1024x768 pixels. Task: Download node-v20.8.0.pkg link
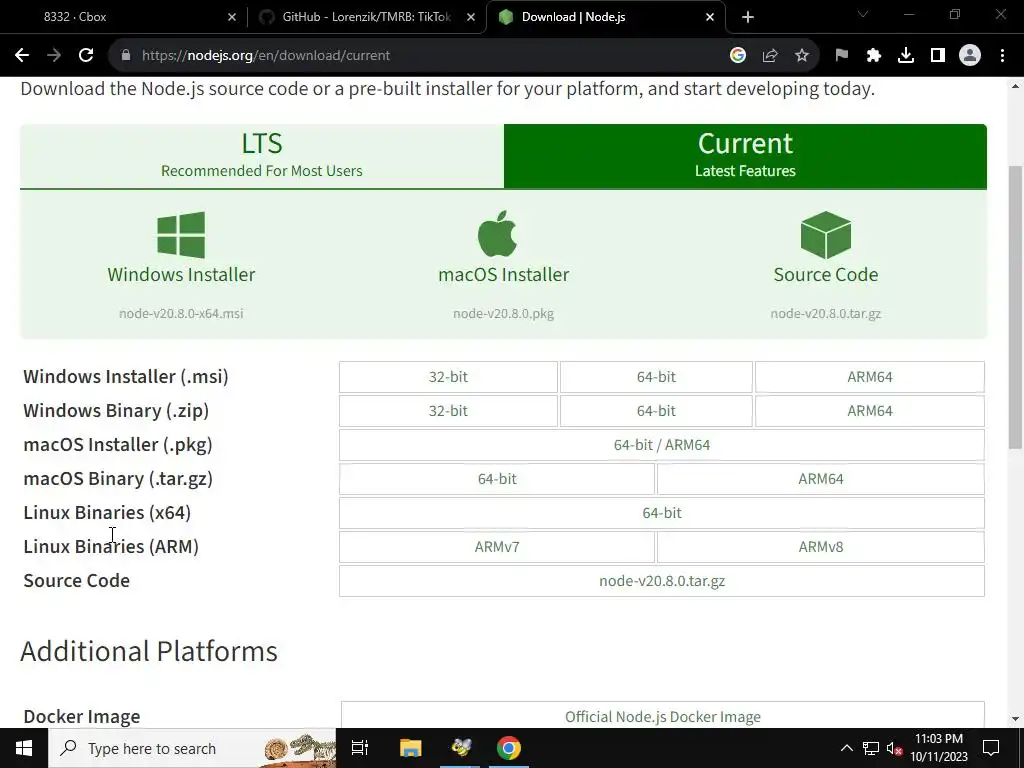(504, 313)
